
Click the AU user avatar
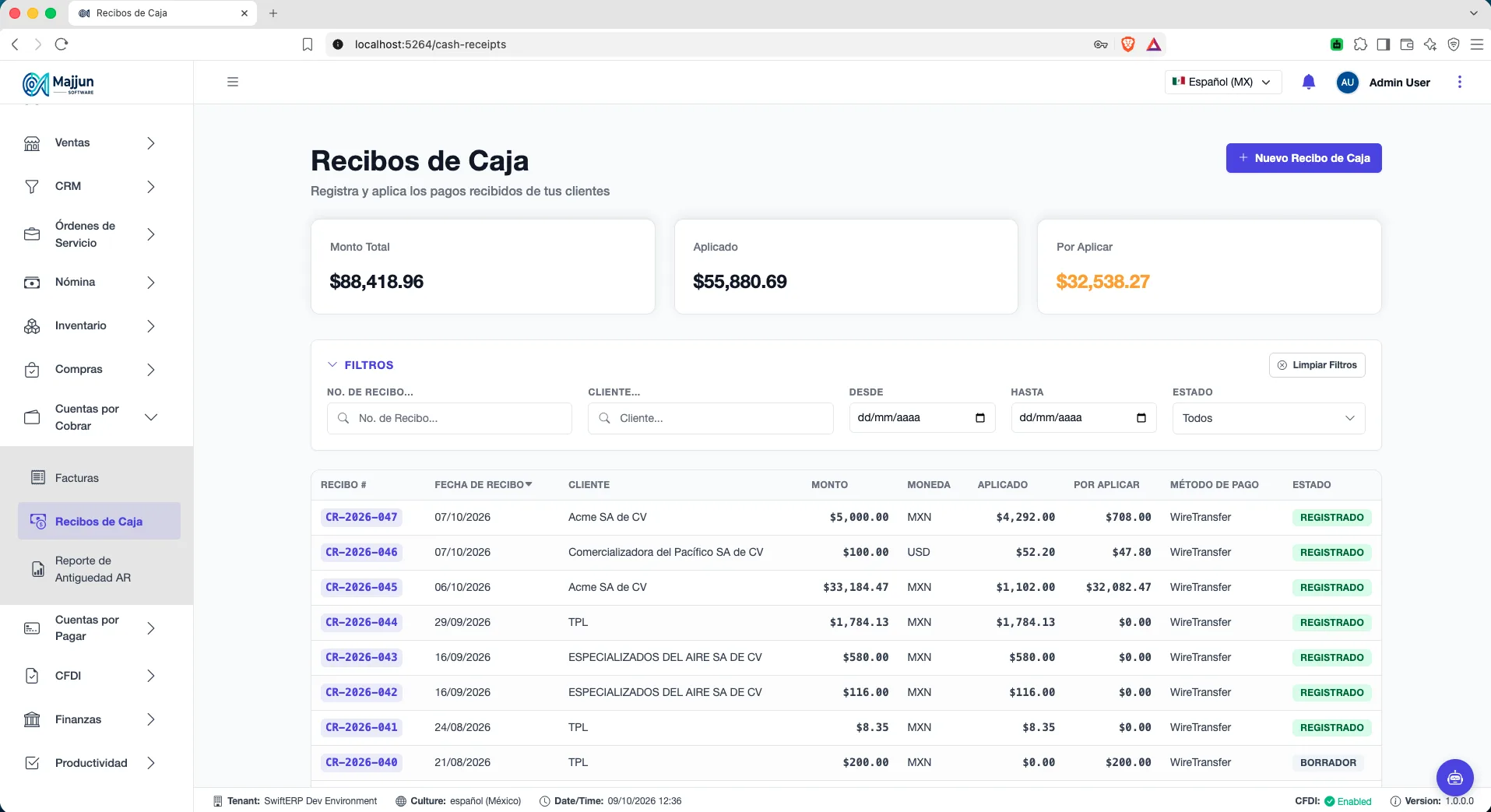point(1348,82)
